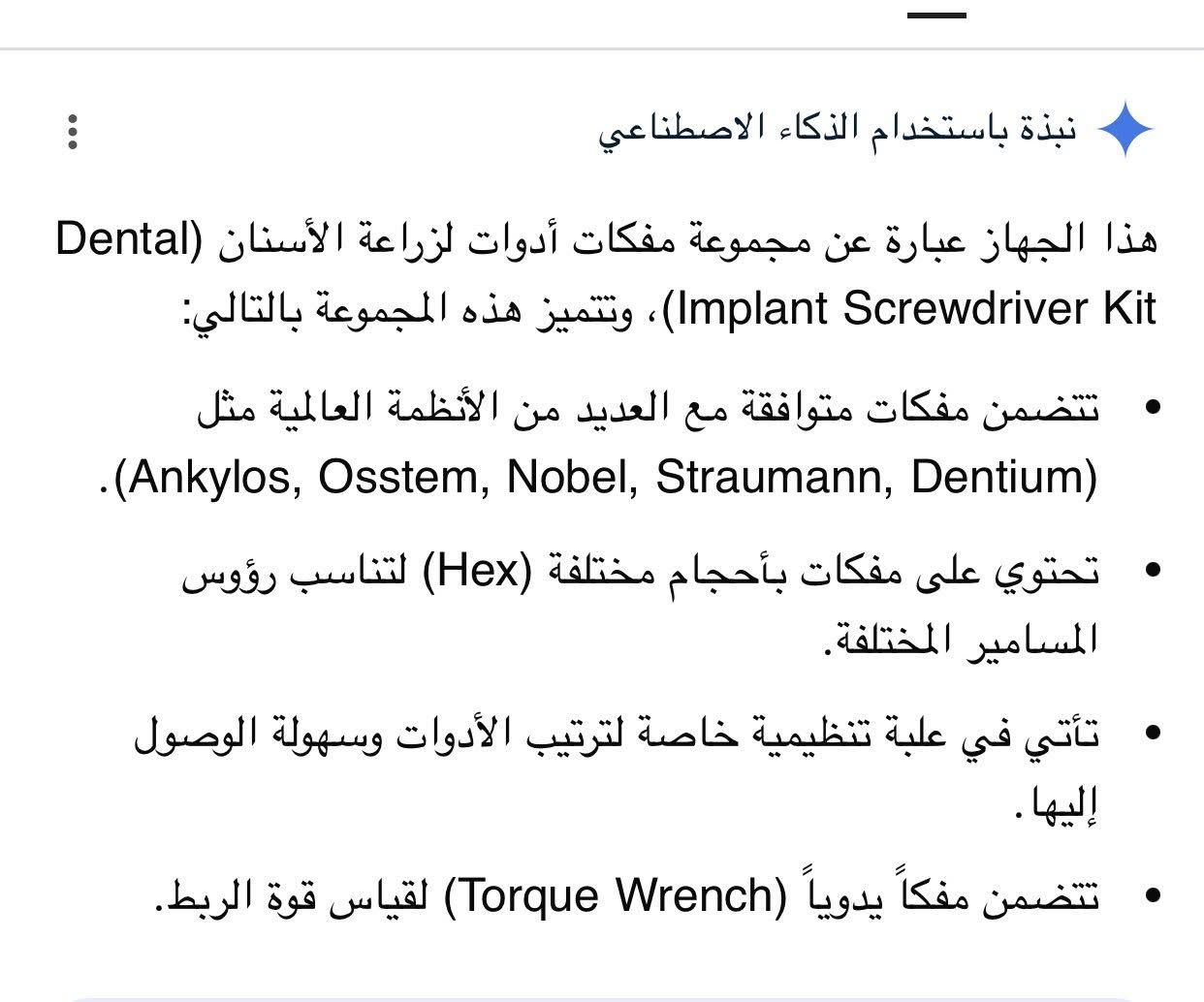Click the bullet dot beside Torque Wrench line

[x=1153, y=896]
